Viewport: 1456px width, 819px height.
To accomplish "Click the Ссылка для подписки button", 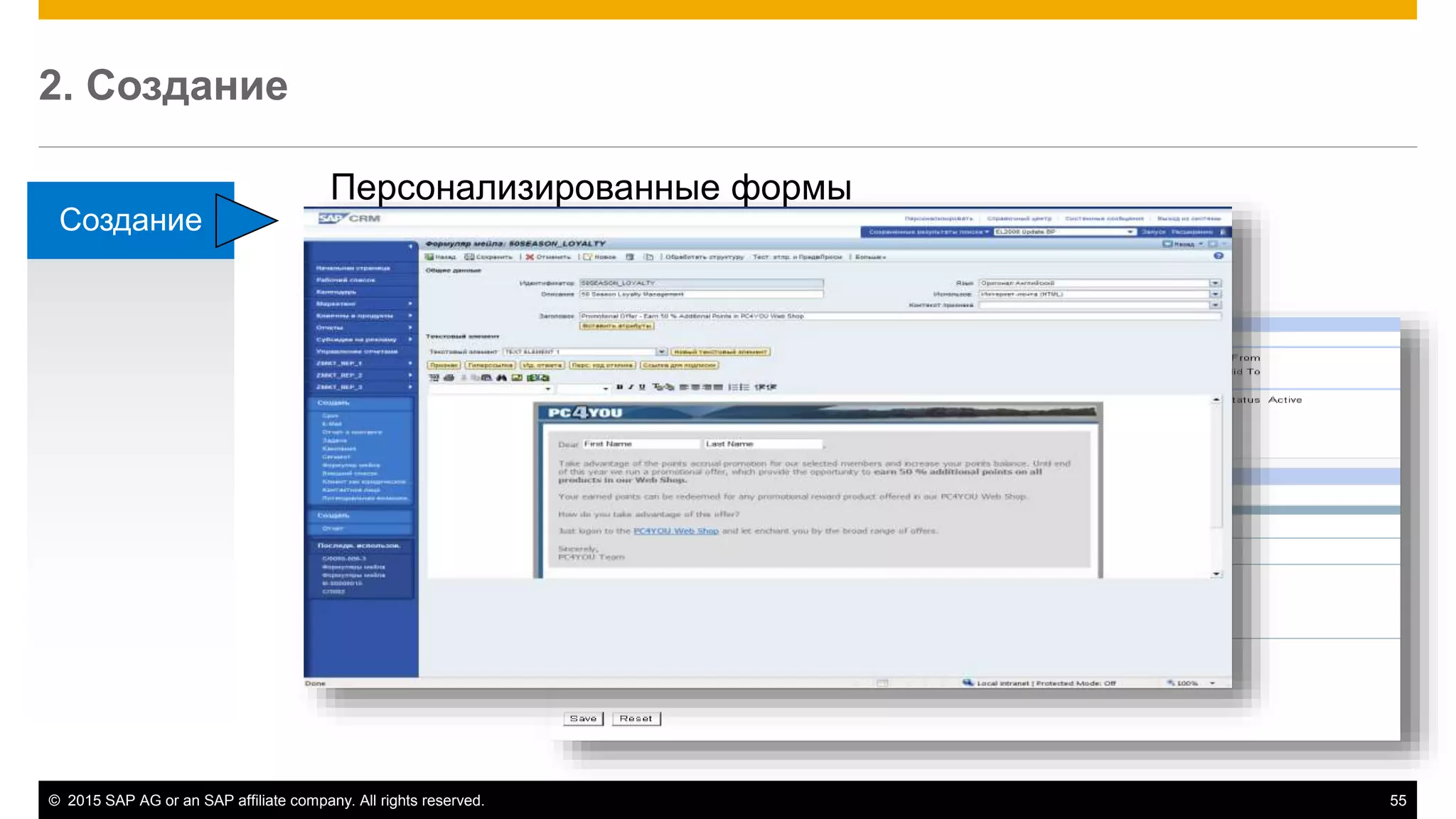I will 680,365.
